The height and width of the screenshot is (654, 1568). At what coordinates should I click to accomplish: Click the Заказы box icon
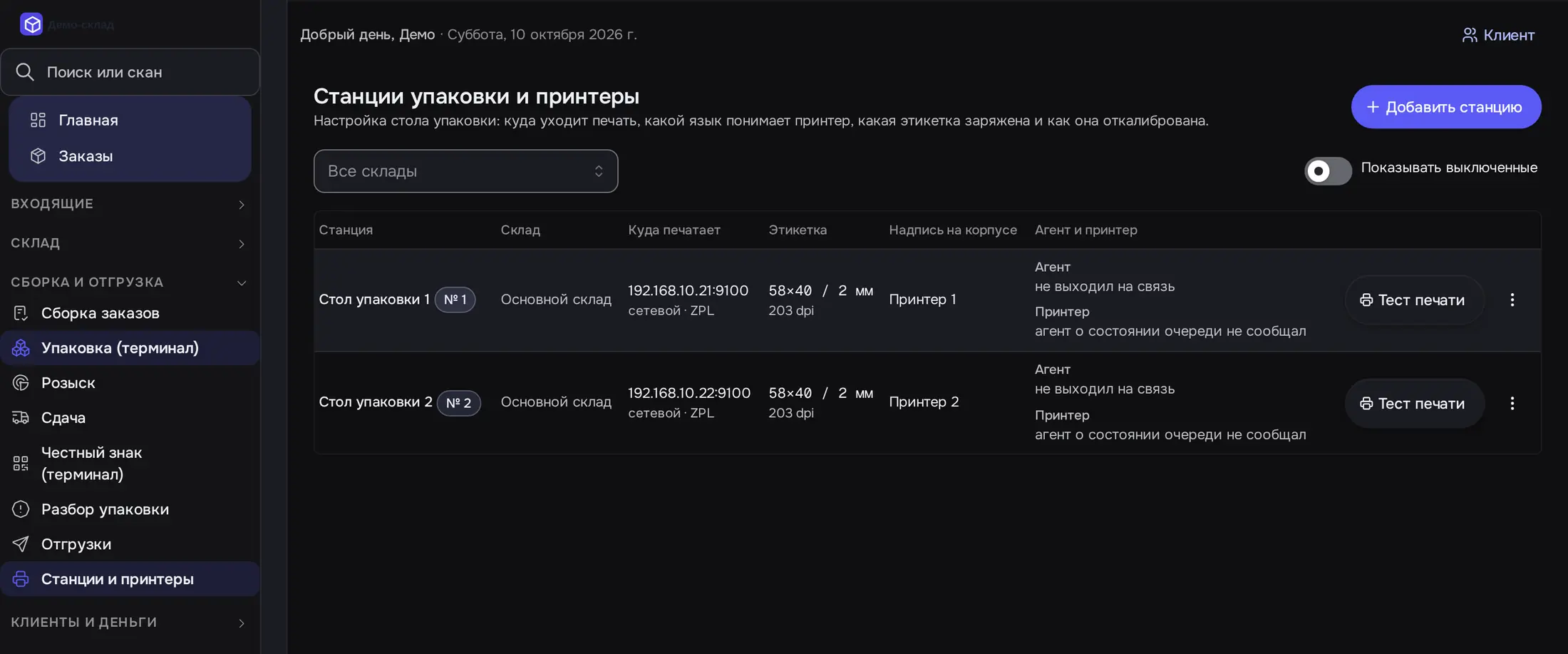pyautogui.click(x=38, y=155)
